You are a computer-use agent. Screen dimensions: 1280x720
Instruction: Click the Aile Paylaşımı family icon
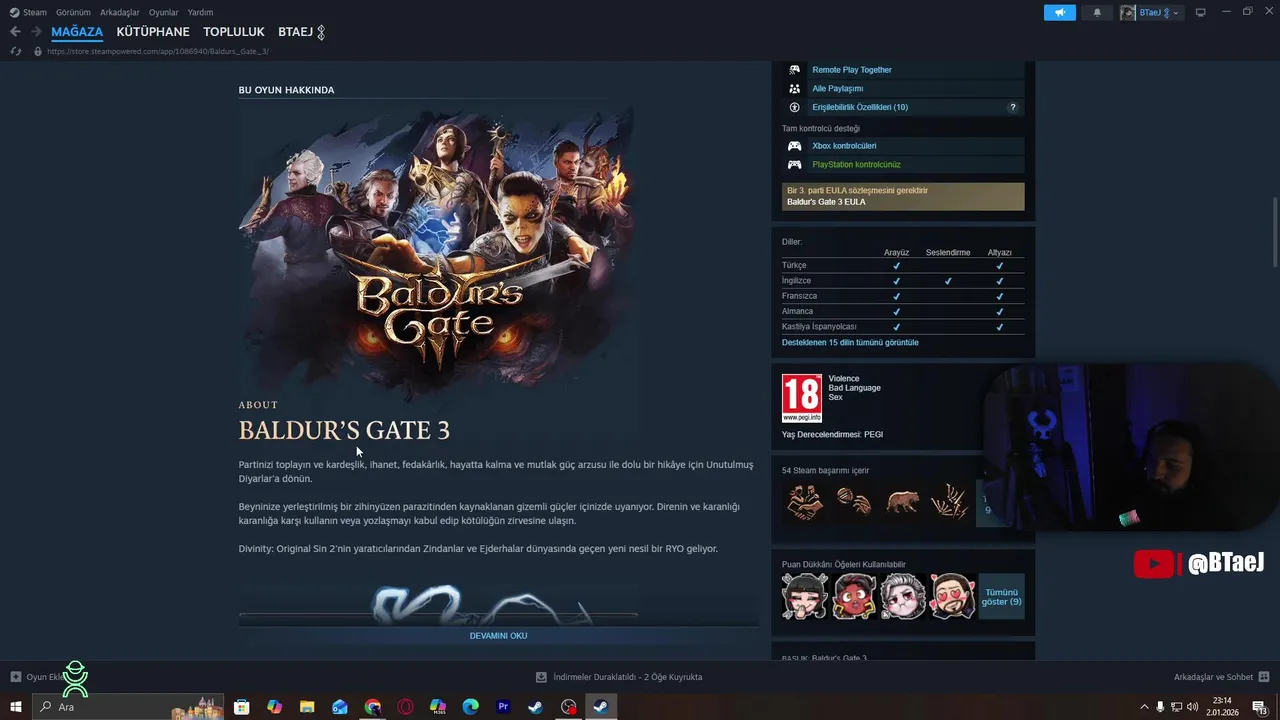click(x=794, y=88)
